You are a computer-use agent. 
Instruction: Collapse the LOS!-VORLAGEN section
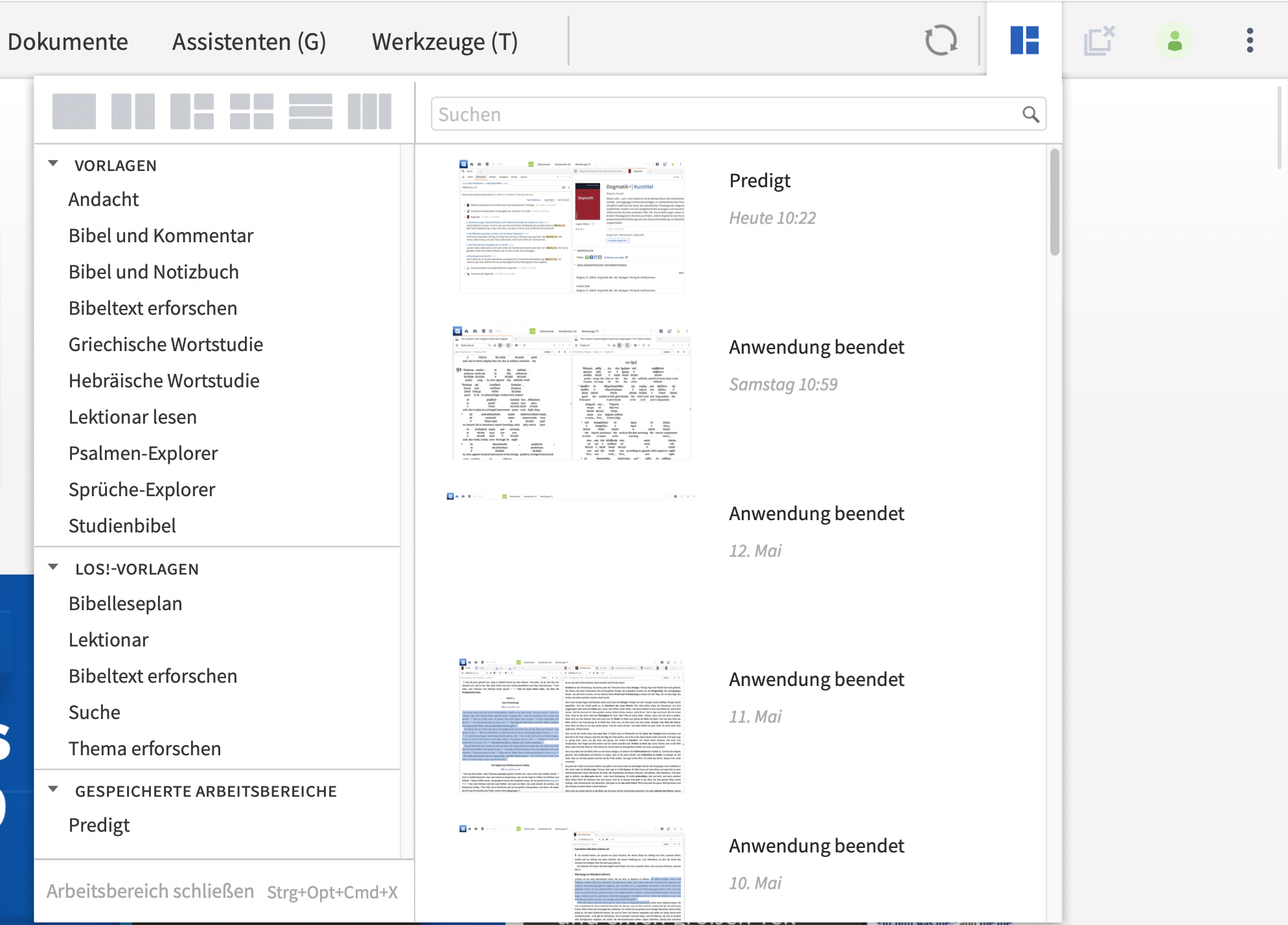[53, 567]
